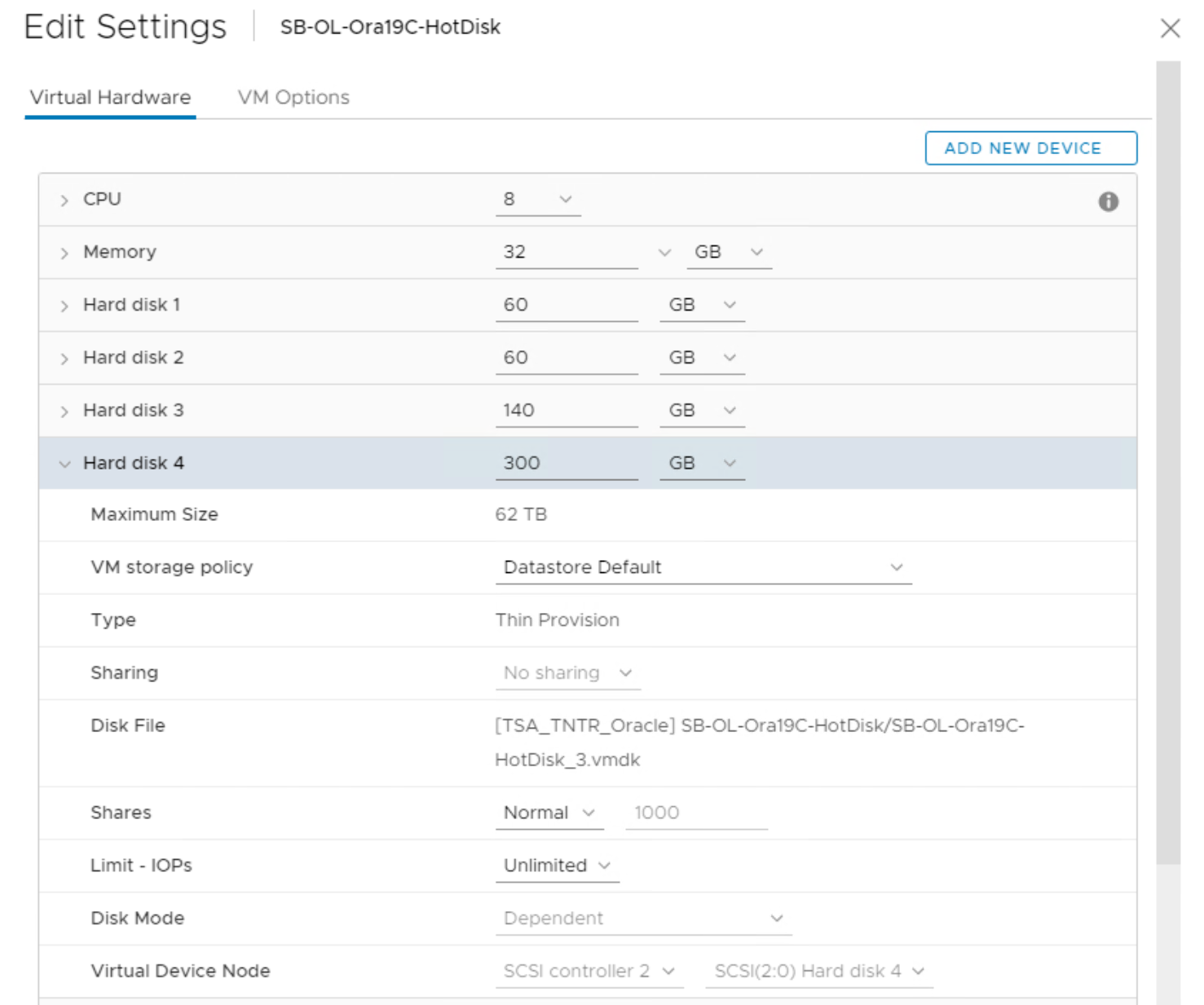Image resolution: width=1204 pixels, height=1005 pixels.
Task: Expand Hard disk 2 details
Action: (64, 359)
